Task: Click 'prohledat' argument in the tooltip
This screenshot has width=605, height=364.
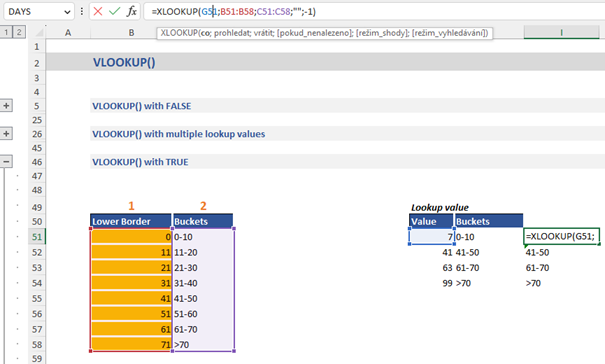Action: (x=232, y=33)
